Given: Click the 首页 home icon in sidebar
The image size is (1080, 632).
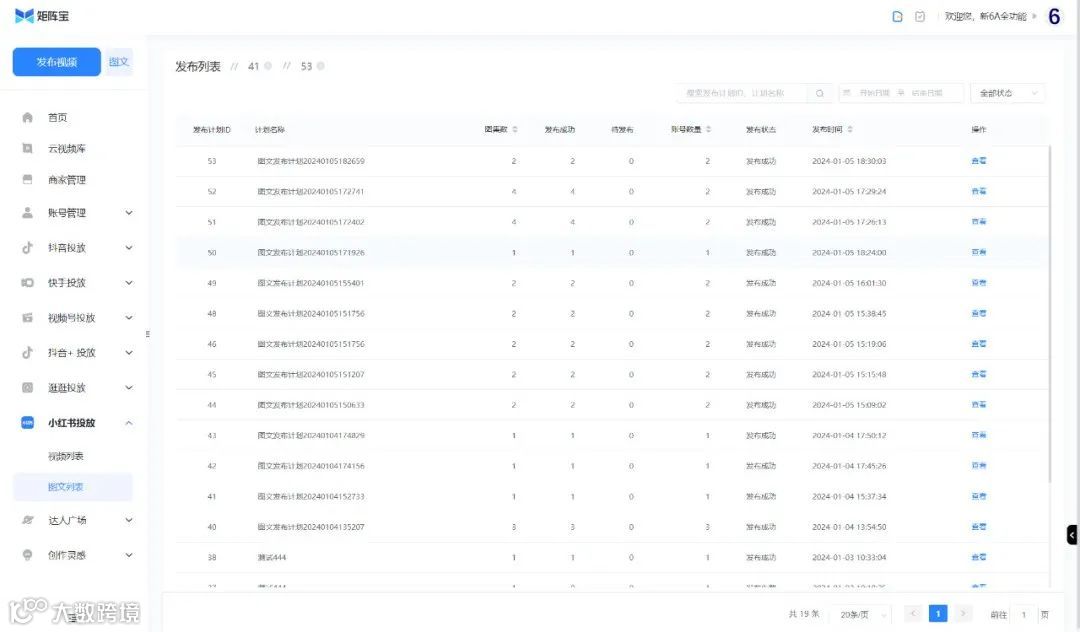Looking at the screenshot, I should 28,118.
